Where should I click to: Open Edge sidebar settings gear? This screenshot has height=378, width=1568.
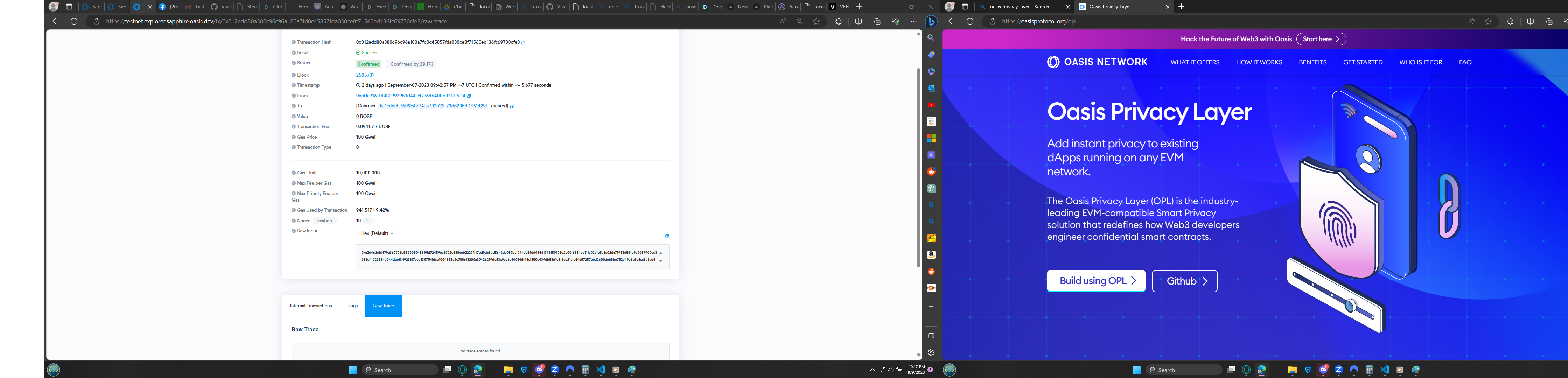931,352
